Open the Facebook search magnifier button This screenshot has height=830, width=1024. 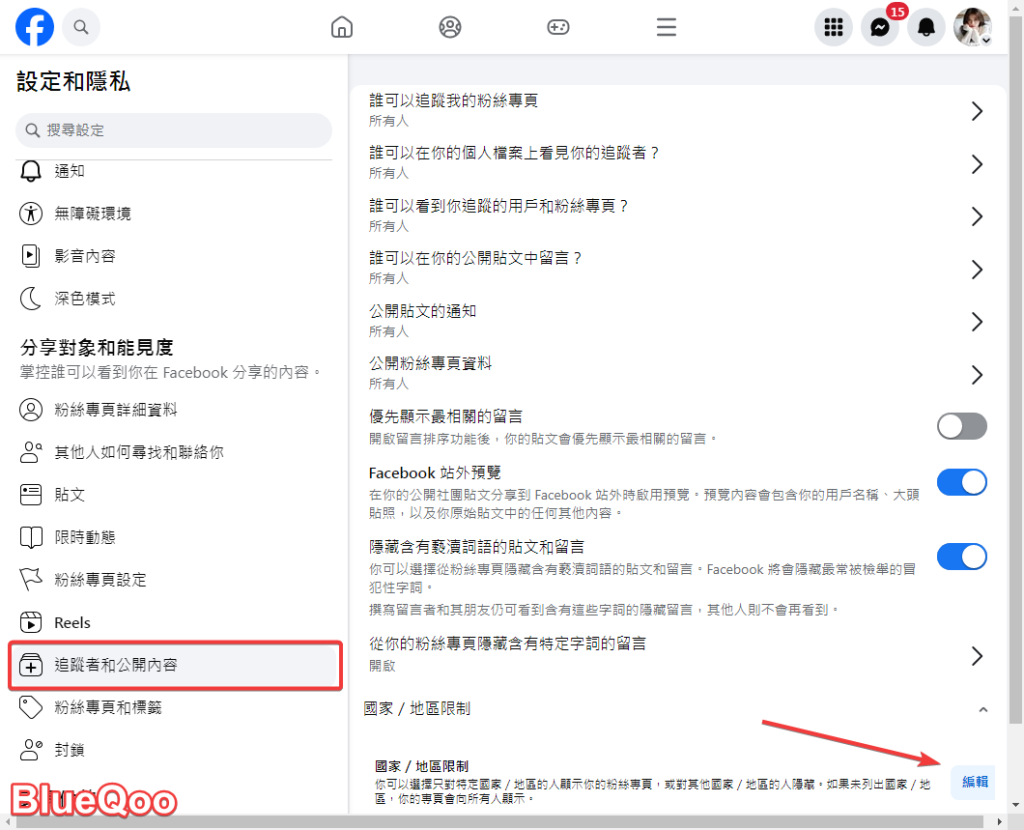coord(81,27)
